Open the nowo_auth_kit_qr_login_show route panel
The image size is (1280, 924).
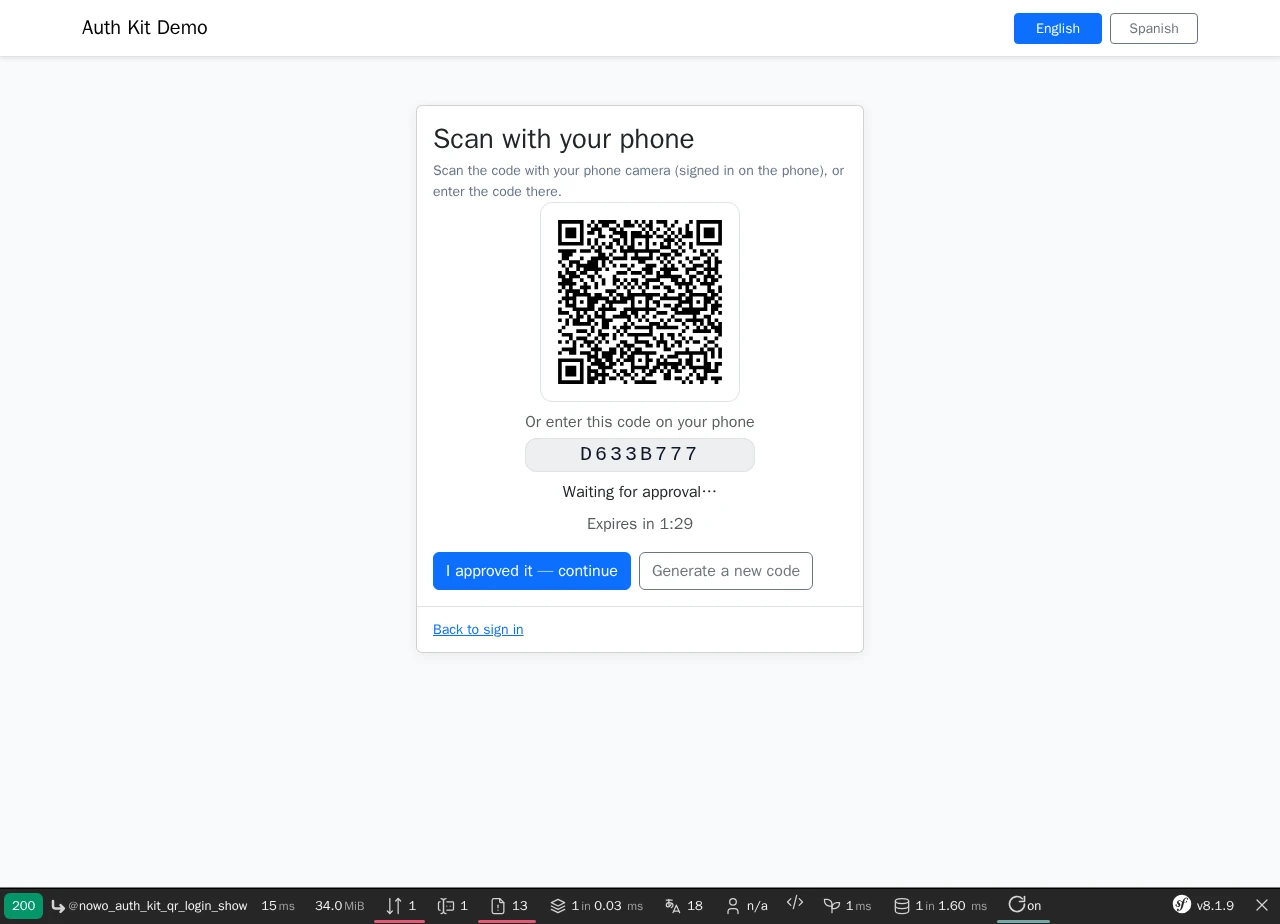tap(150, 906)
